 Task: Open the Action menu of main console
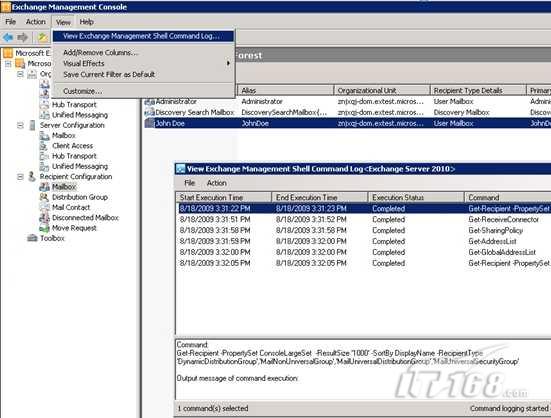[35, 22]
